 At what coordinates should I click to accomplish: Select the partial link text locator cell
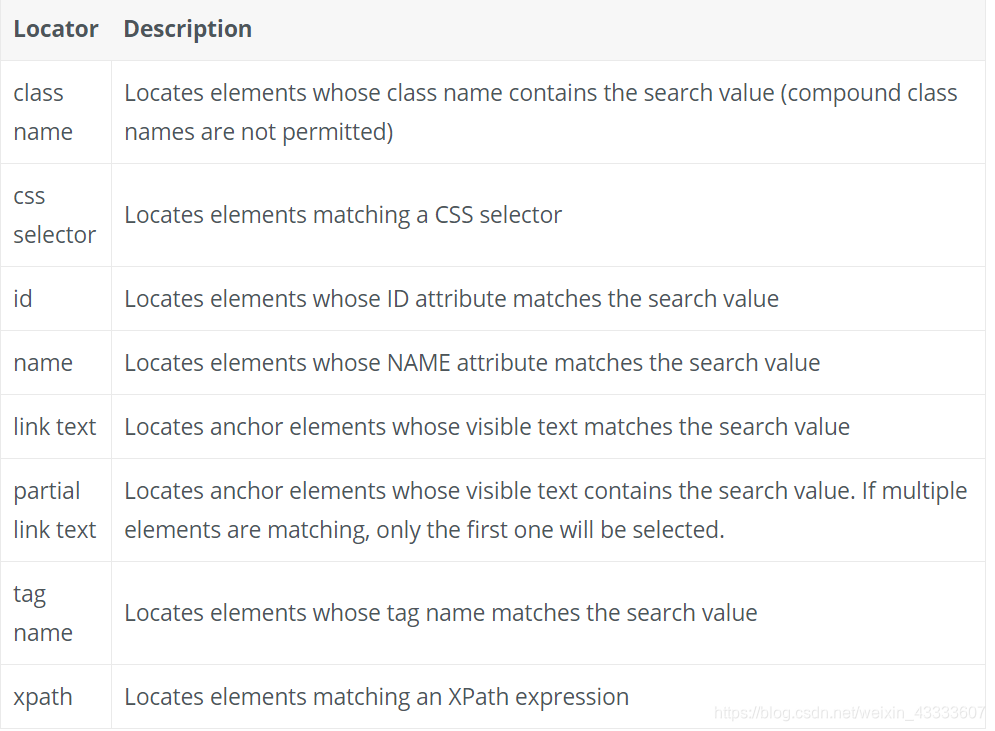(55, 510)
